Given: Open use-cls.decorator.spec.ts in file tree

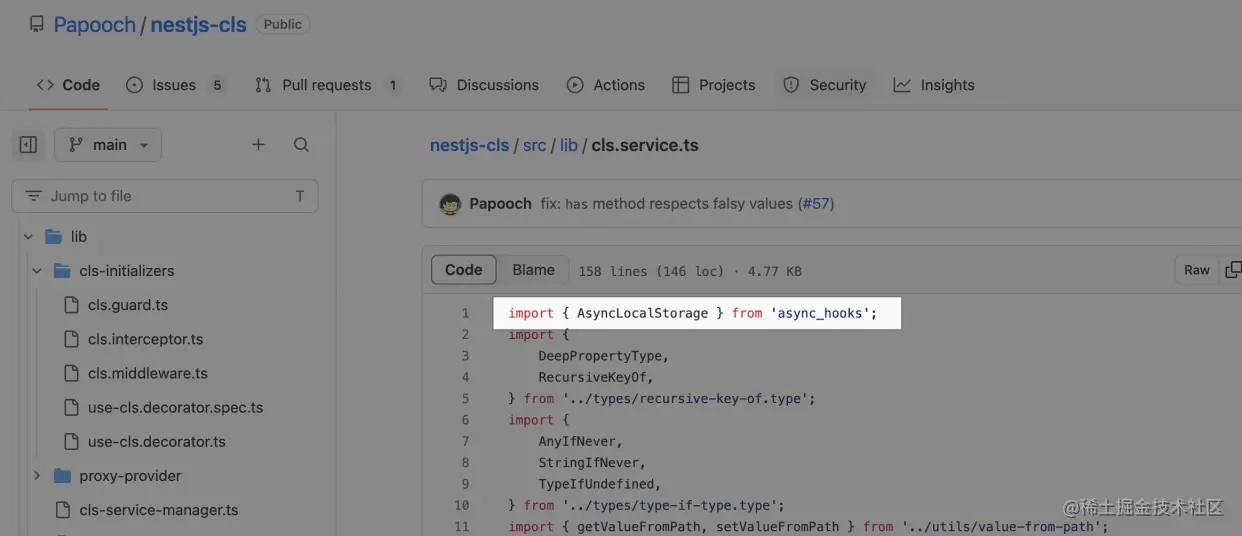Looking at the screenshot, I should [176, 408].
